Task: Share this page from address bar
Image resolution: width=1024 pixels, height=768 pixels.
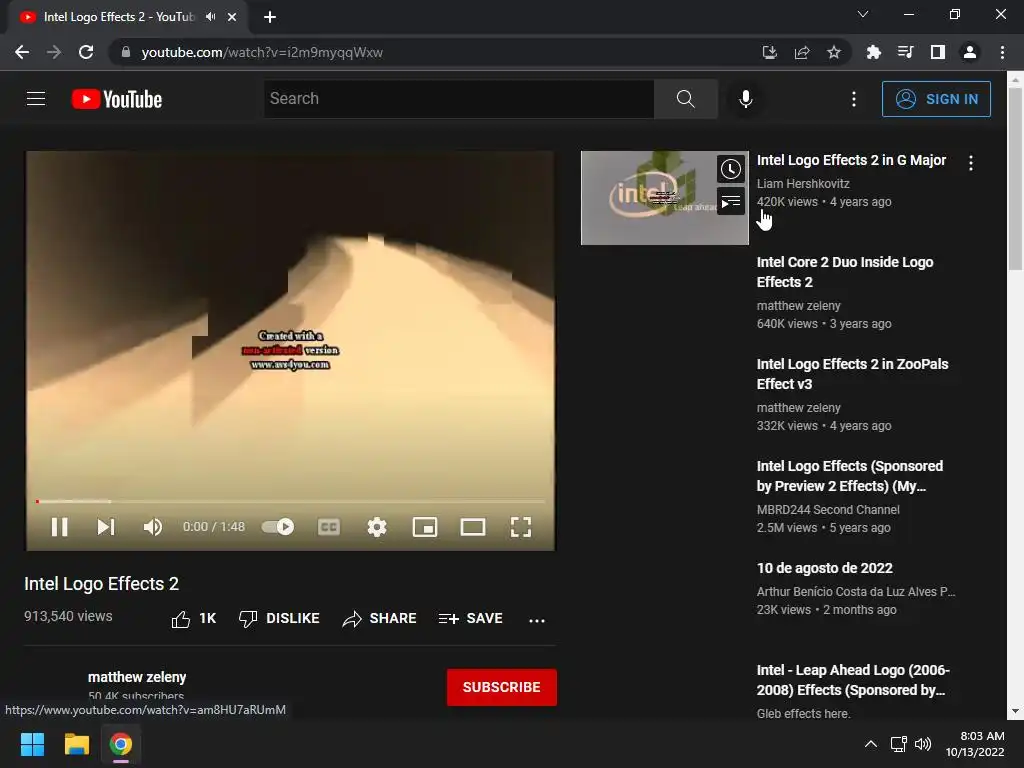Action: (802, 52)
